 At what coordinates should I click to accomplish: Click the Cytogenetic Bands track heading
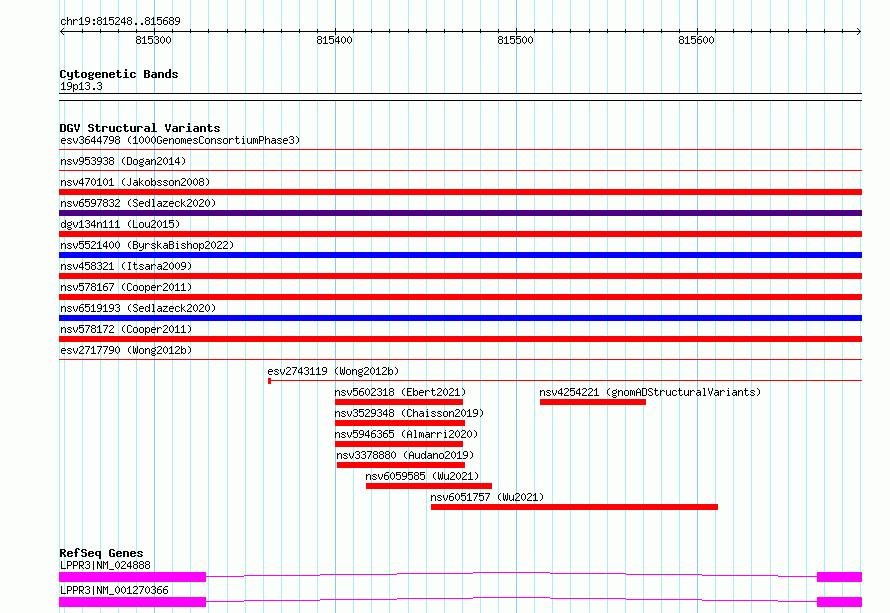click(119, 74)
